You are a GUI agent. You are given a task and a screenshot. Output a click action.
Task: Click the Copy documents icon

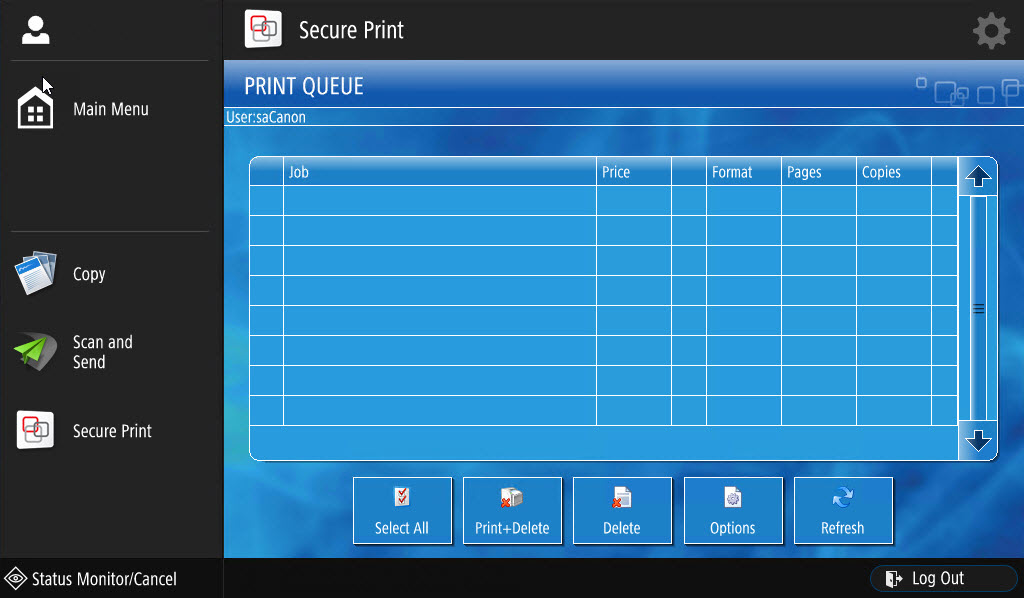(36, 273)
